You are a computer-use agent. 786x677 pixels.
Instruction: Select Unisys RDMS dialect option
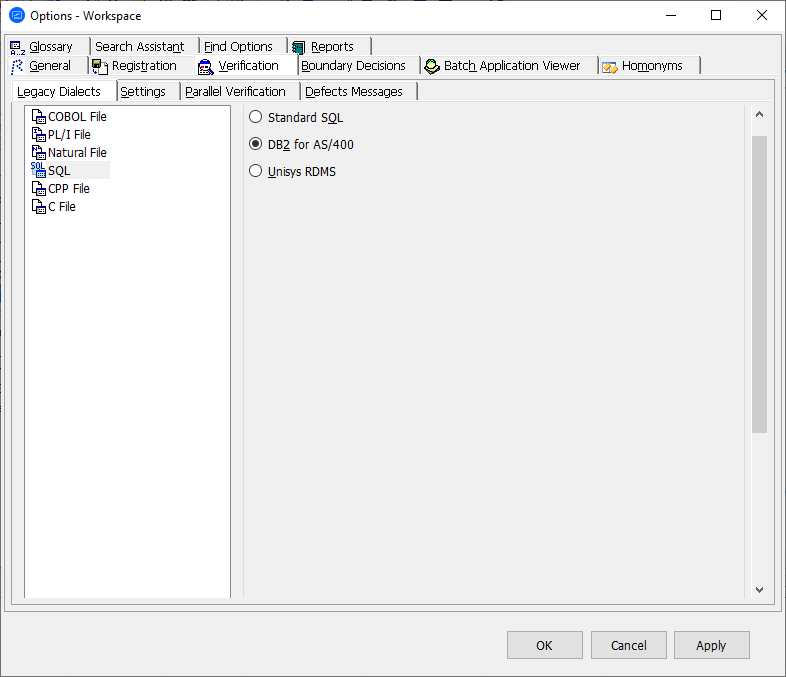(256, 172)
